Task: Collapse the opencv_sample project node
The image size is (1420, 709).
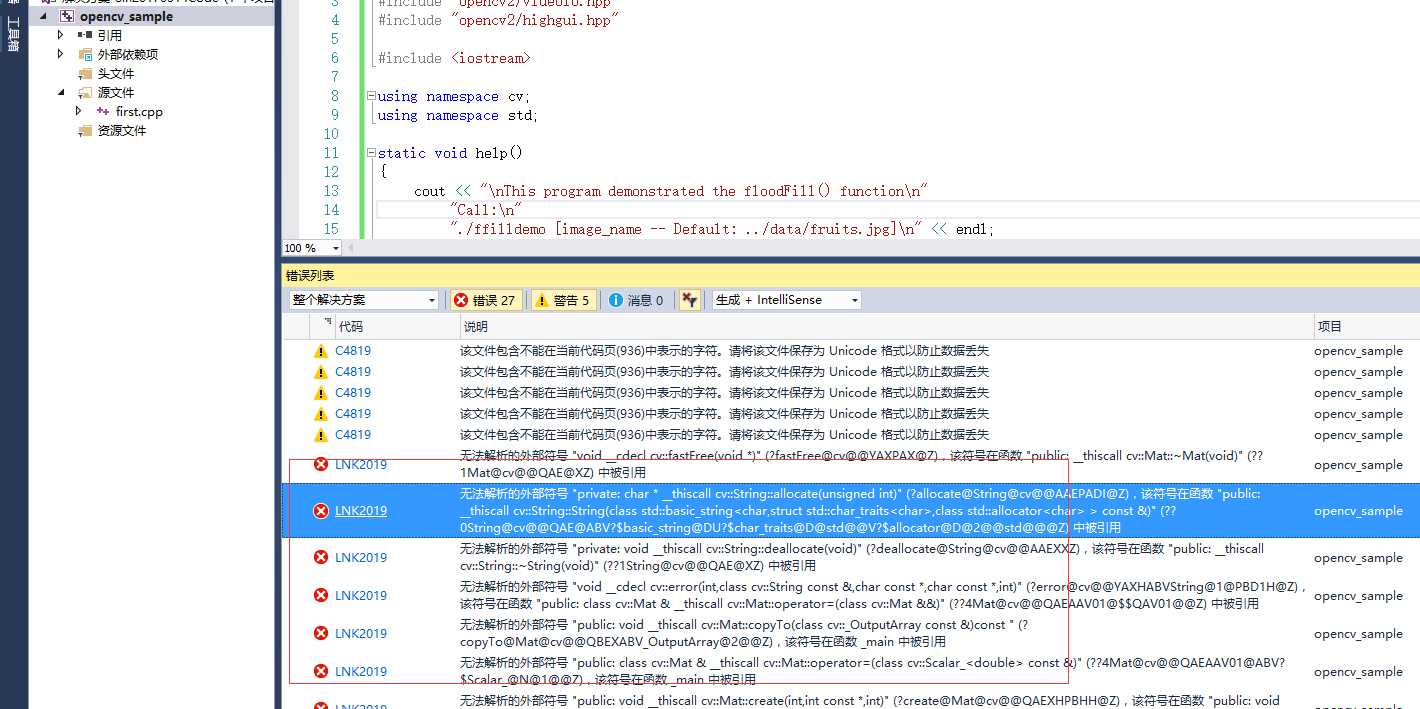Action: [42, 16]
